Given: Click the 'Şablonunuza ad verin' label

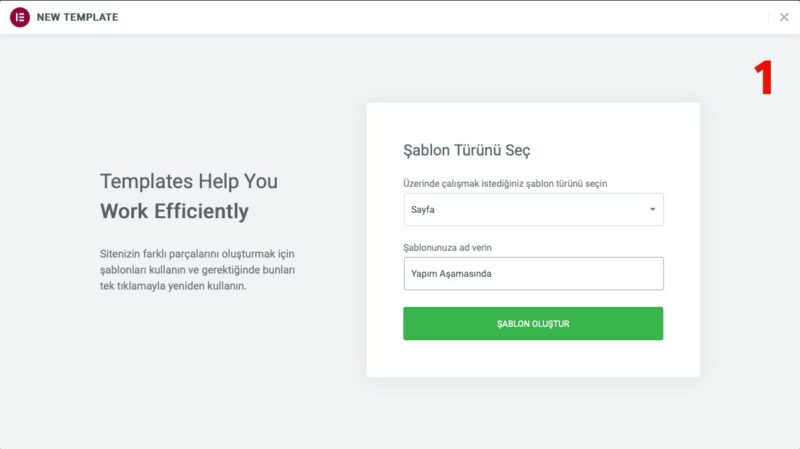Looking at the screenshot, I should click(x=450, y=247).
